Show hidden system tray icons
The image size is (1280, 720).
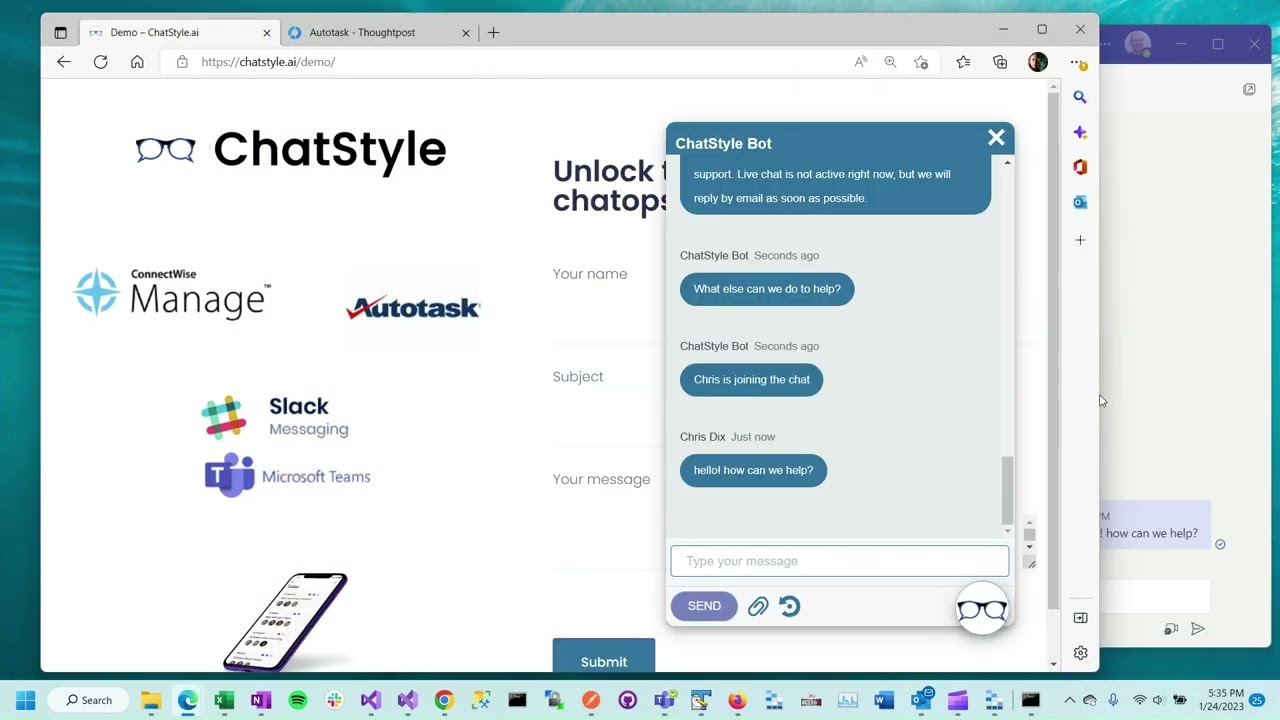1069,700
